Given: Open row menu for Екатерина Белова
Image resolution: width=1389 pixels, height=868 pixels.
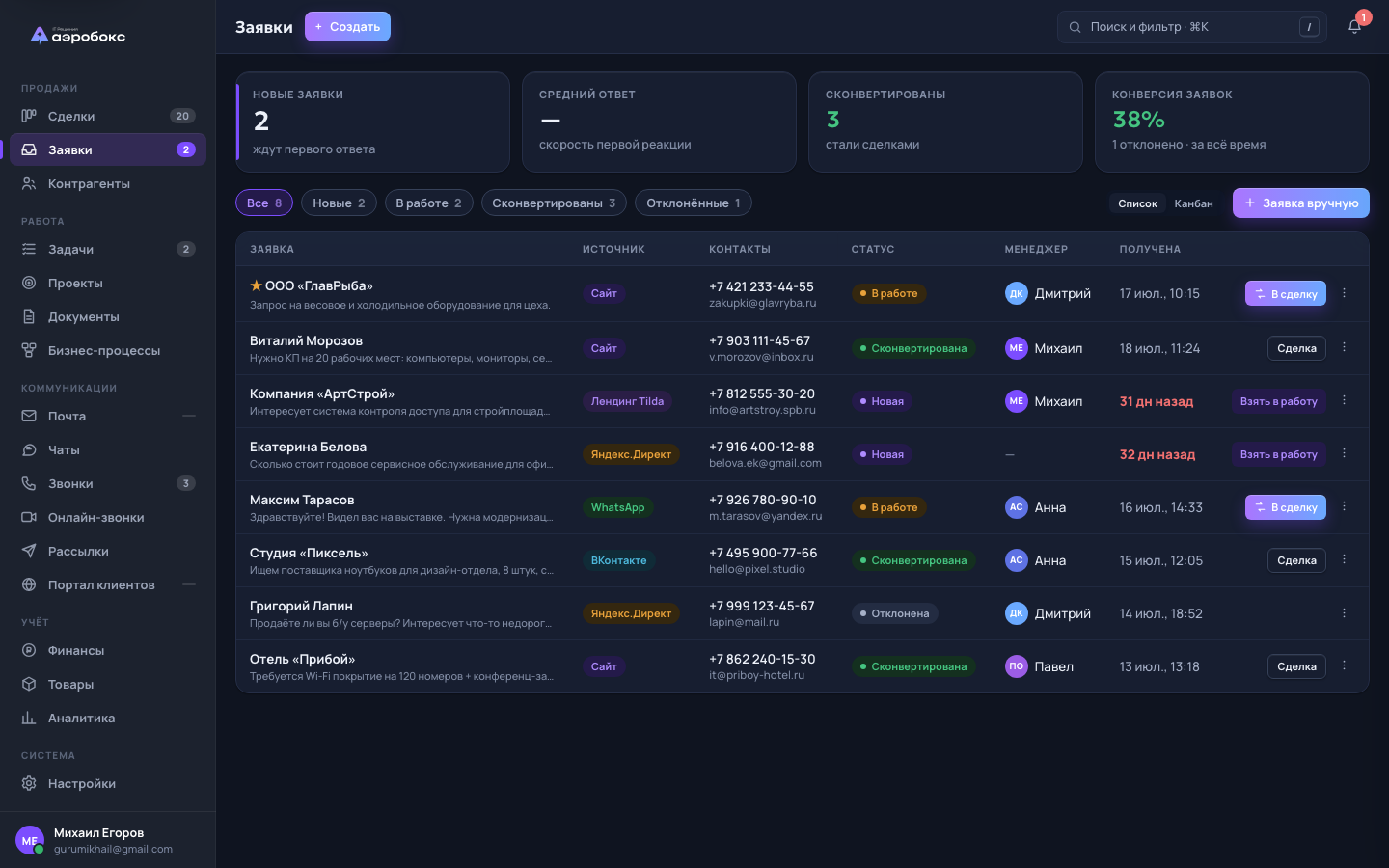Looking at the screenshot, I should click(x=1344, y=453).
